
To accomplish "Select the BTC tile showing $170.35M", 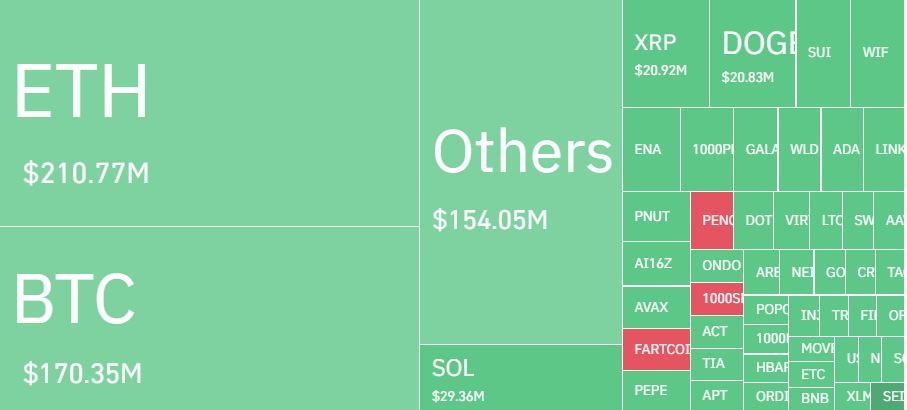I will point(209,318).
